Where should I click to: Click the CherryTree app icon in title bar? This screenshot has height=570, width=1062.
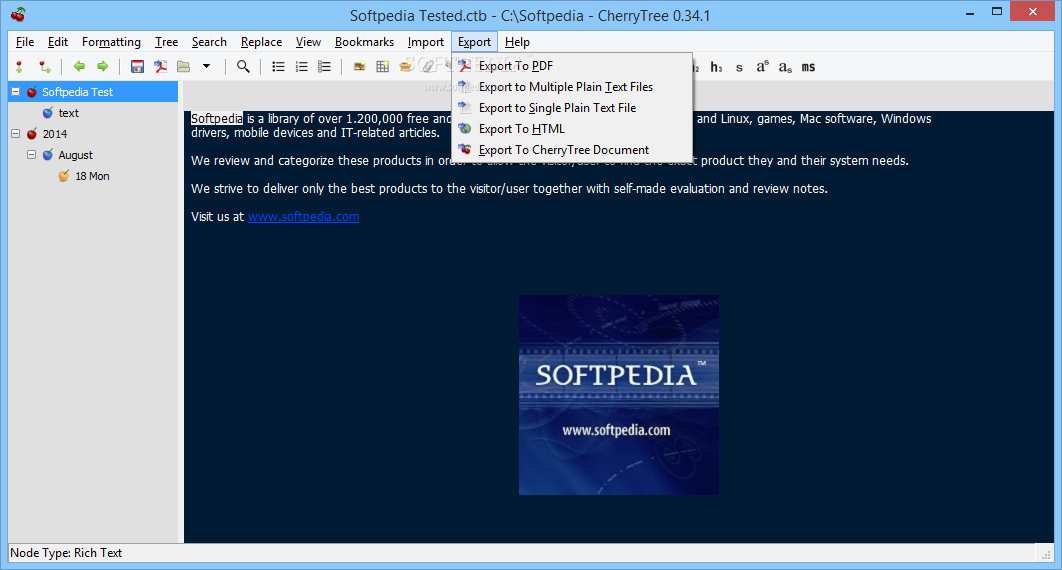tap(18, 14)
